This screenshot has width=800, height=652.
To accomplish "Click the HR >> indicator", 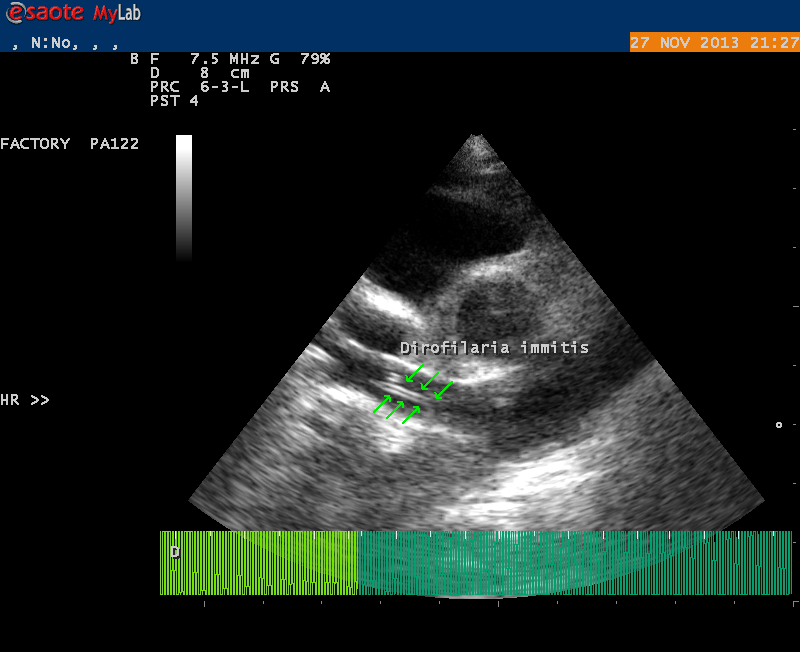I will tap(24, 400).
